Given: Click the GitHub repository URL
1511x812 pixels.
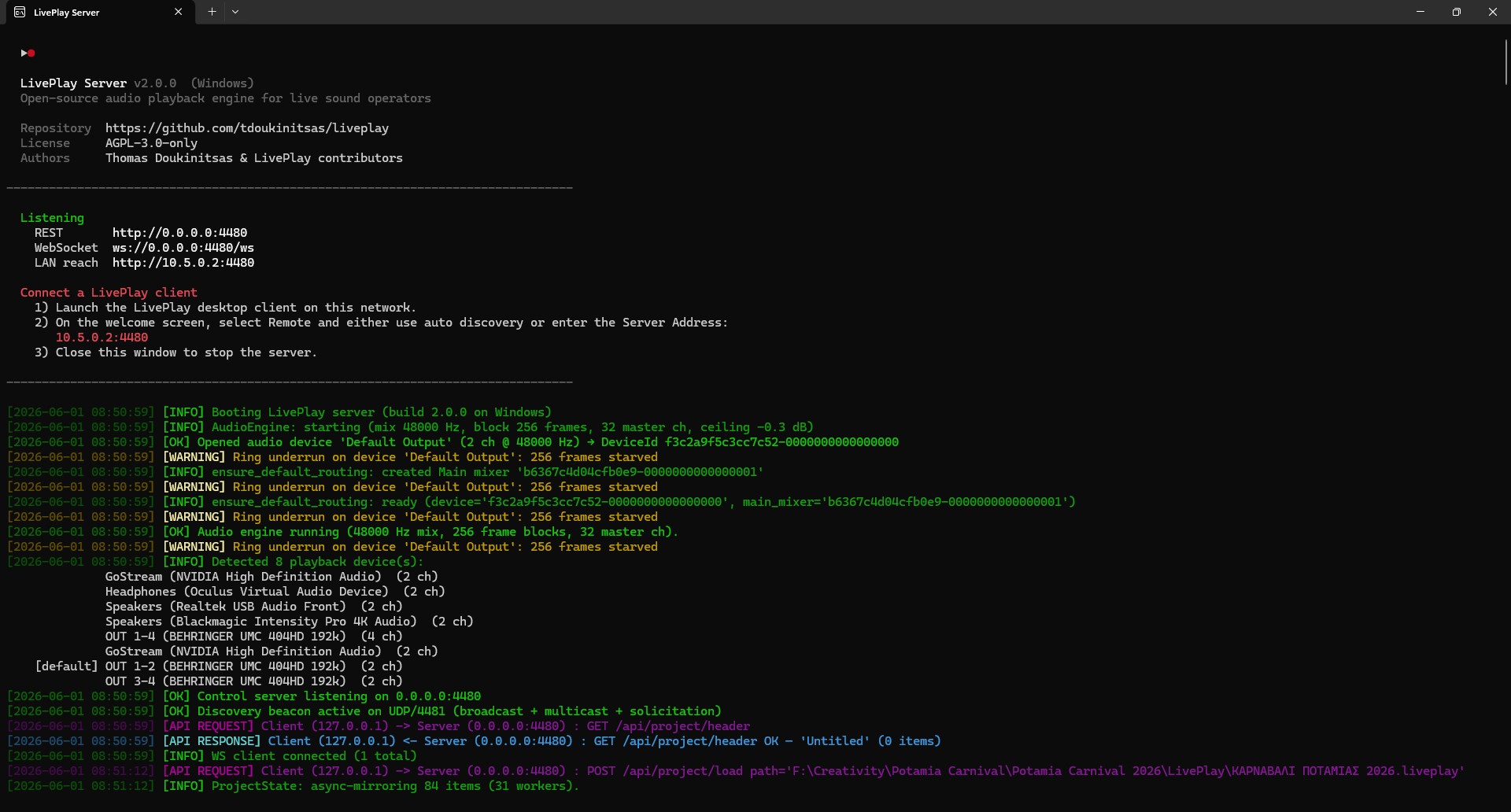Looking at the screenshot, I should (x=247, y=127).
